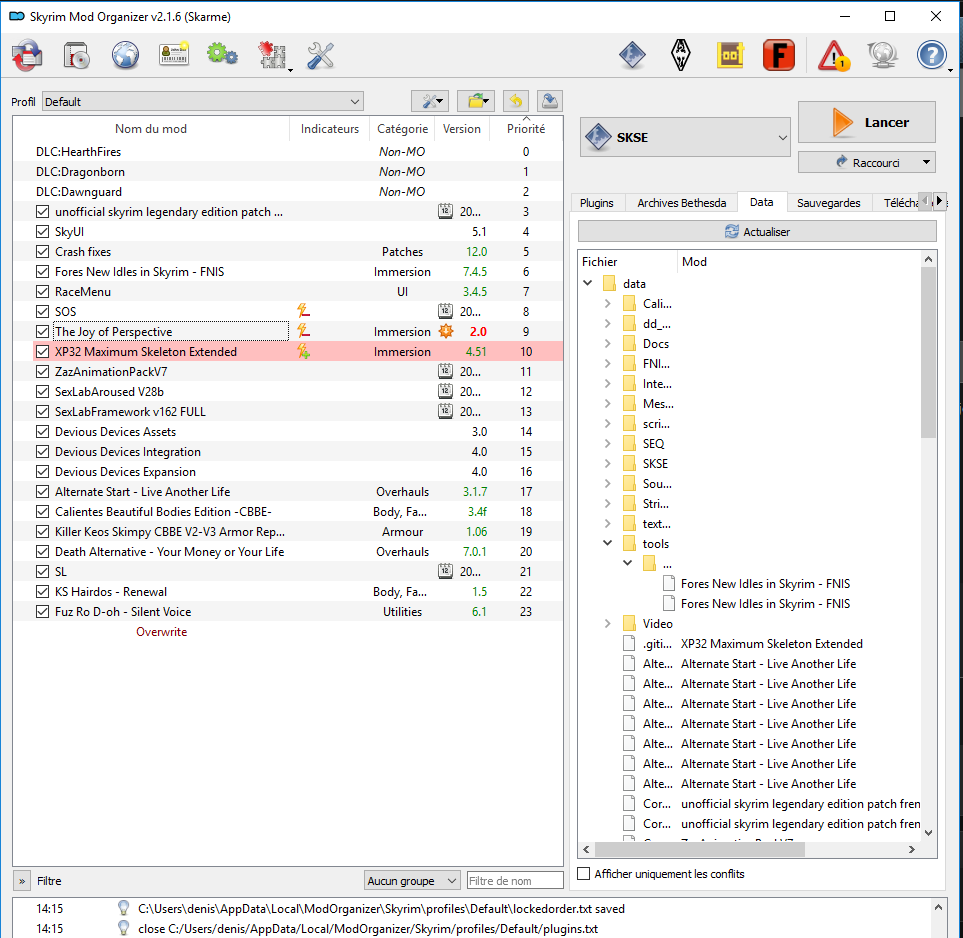963x938 pixels.
Task: Enable Afficher uniquement les conflits checkbox
Action: 583,874
